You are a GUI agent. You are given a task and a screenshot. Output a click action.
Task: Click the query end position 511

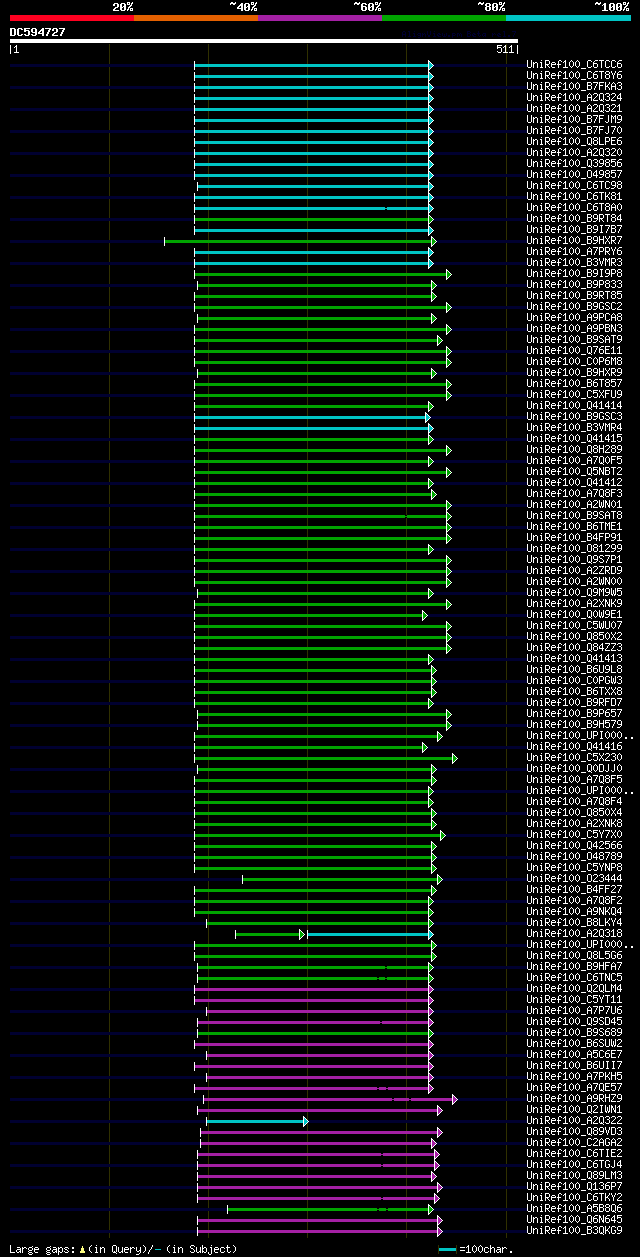tap(504, 49)
